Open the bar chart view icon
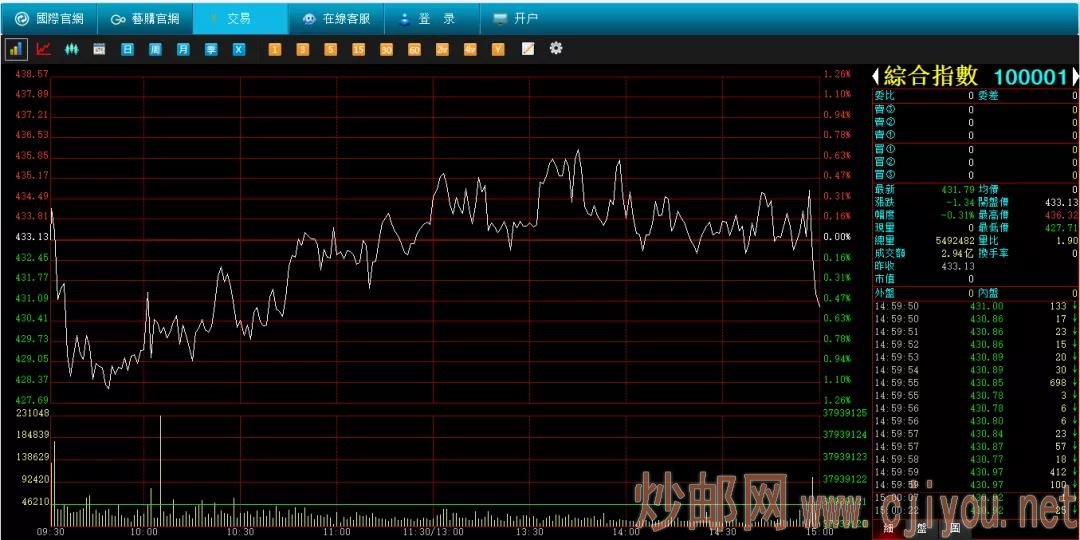The height and width of the screenshot is (540, 1080). click(x=16, y=48)
